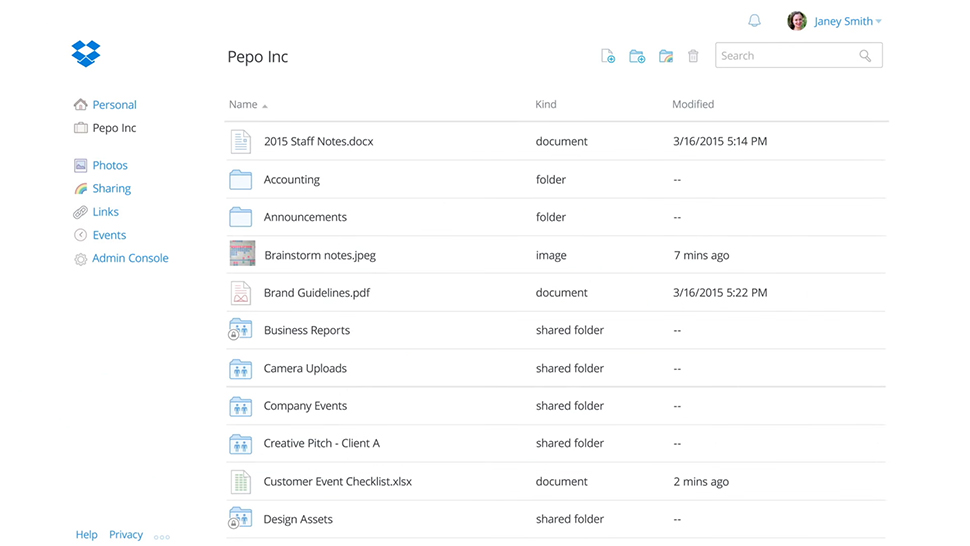The width and height of the screenshot is (970, 546).
Task: Click the Dropbox logo
Action: pyautogui.click(x=85, y=54)
